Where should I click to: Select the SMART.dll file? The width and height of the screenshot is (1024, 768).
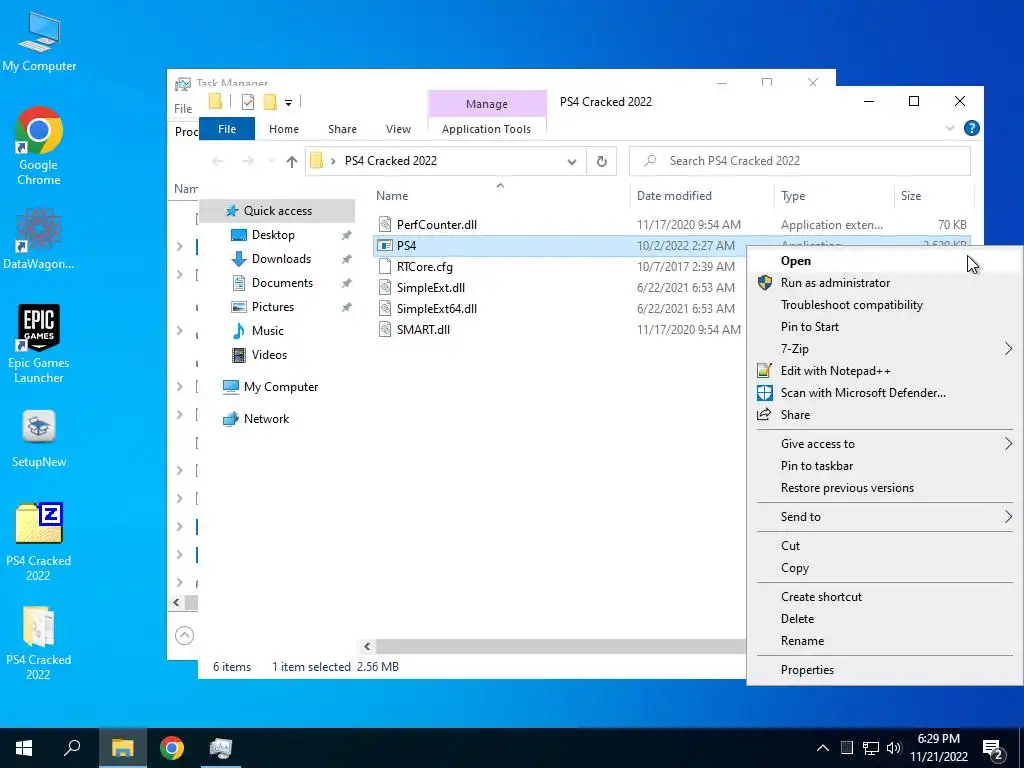423,329
